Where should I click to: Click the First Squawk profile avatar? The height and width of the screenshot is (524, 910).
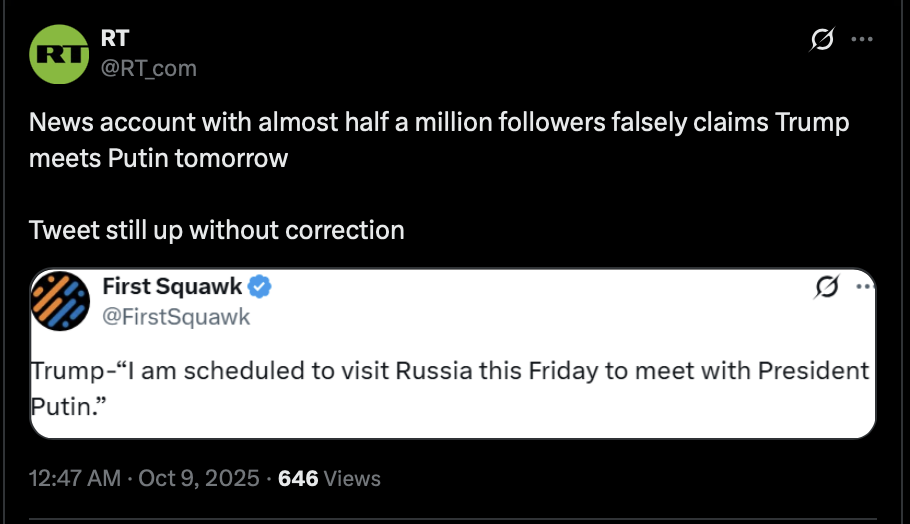(61, 301)
